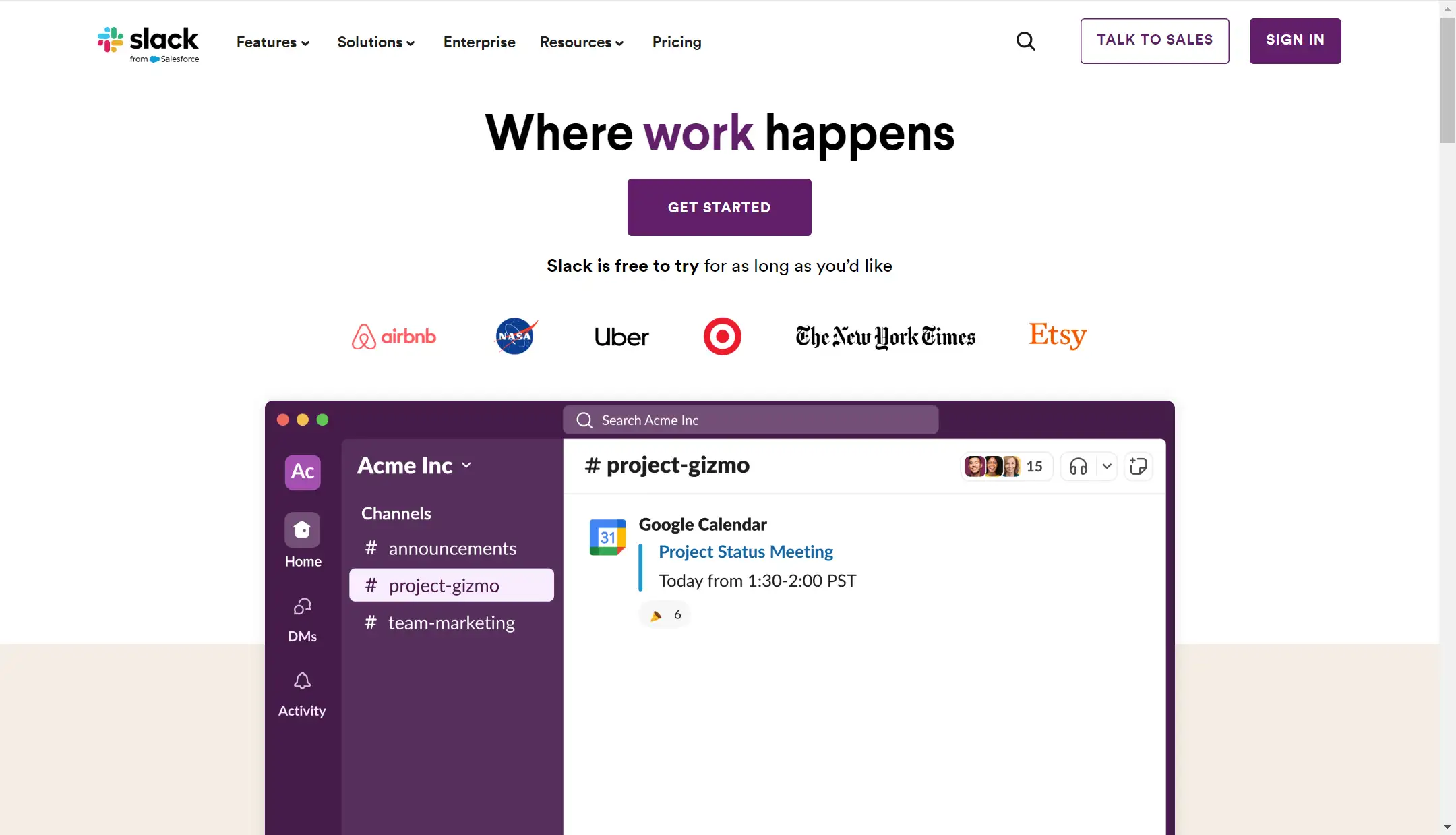Select the team-marketing channel
Screen dimensions: 1456x835
click(451, 622)
